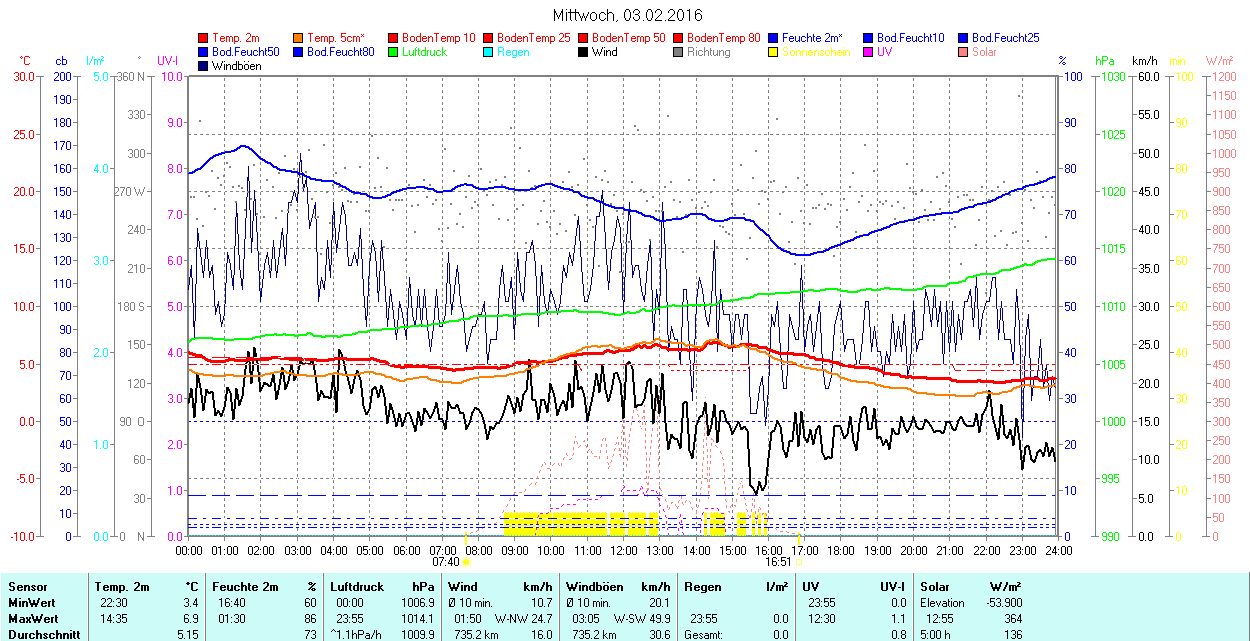Image resolution: width=1250 pixels, height=641 pixels.
Task: Click the chart title Mittwoch, 03.02.2016
Action: click(x=627, y=15)
